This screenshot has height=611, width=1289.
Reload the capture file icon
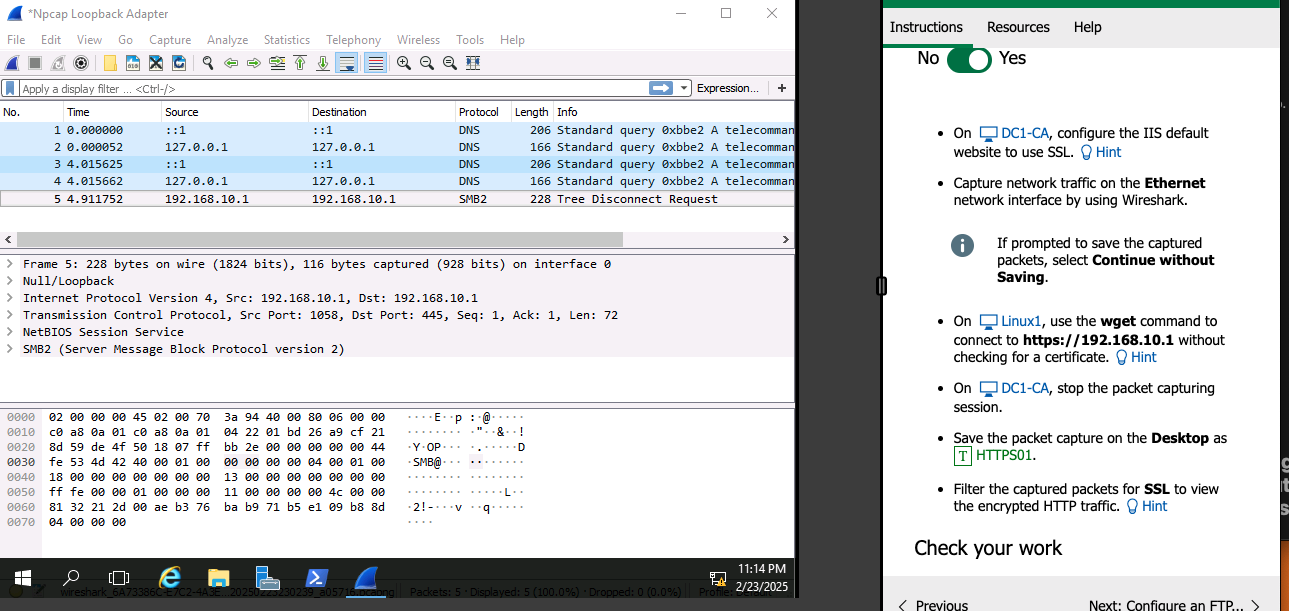tap(179, 63)
